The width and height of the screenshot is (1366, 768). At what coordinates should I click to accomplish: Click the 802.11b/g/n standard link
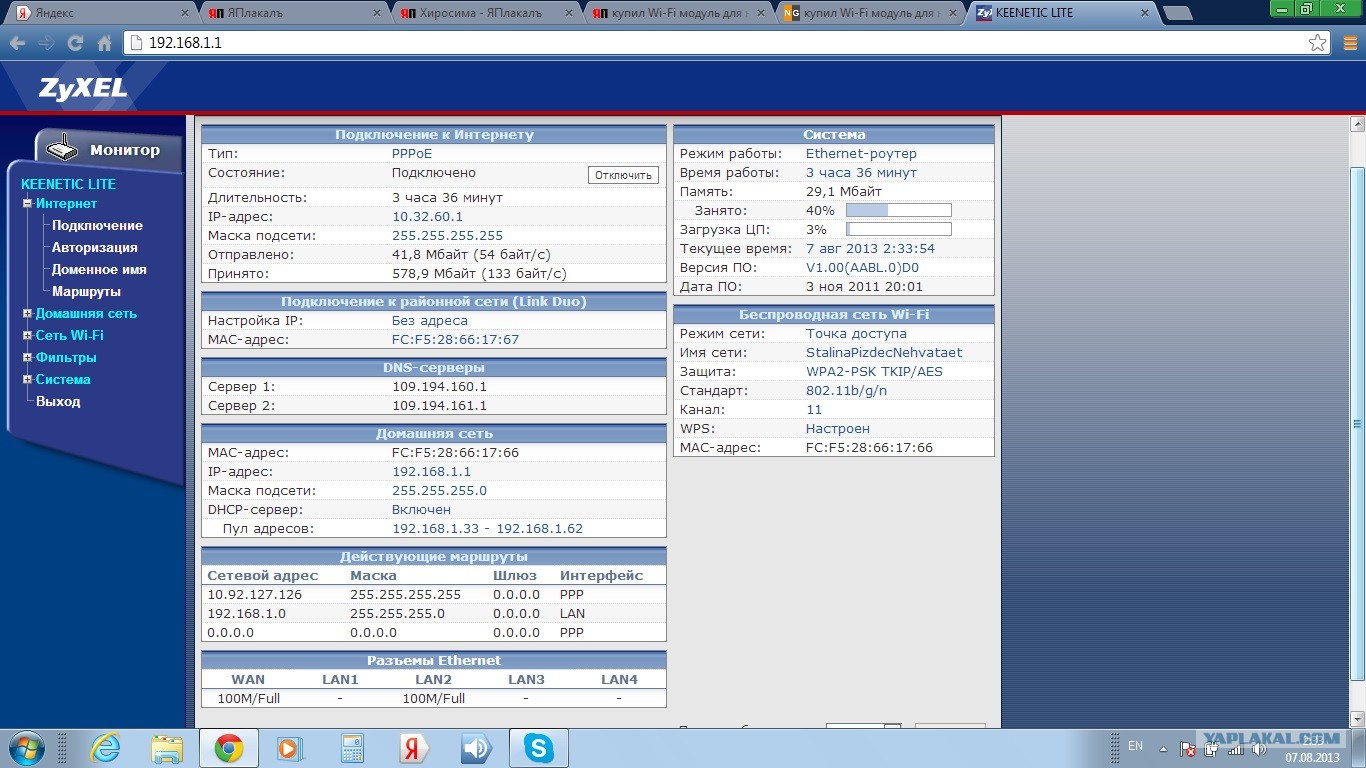click(846, 391)
